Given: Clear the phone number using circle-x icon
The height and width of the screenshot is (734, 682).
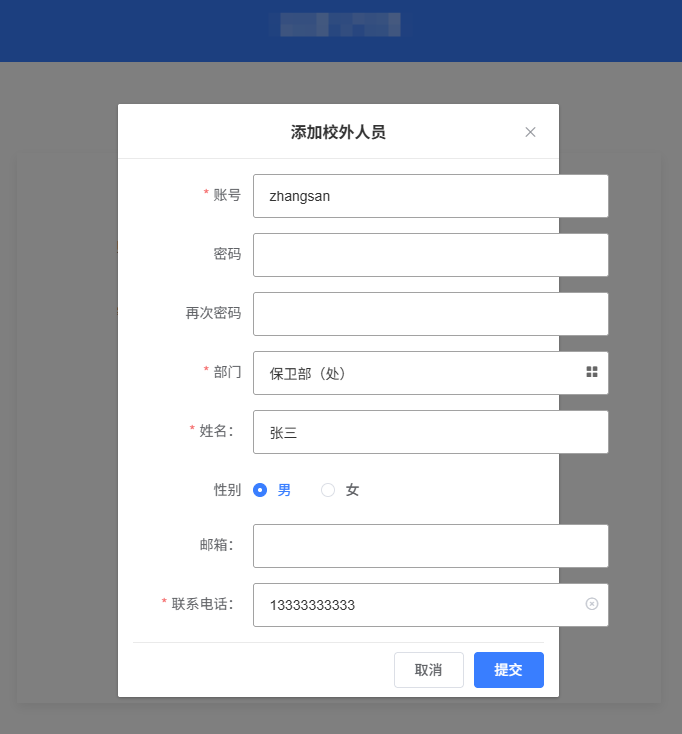Looking at the screenshot, I should tap(592, 604).
